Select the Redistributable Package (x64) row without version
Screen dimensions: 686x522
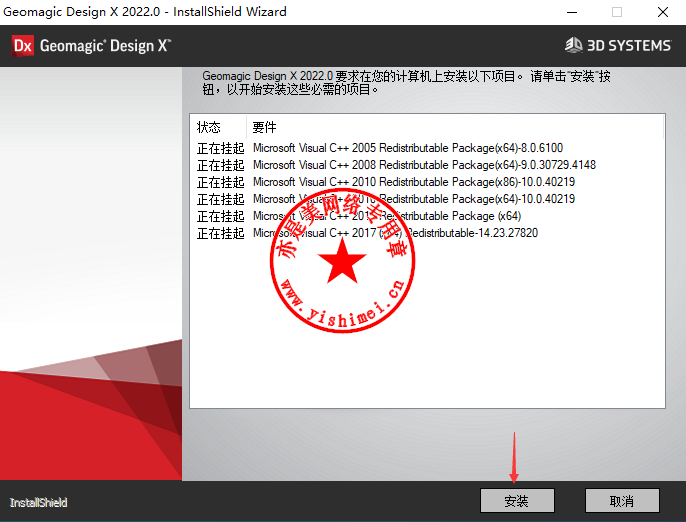tap(427, 216)
